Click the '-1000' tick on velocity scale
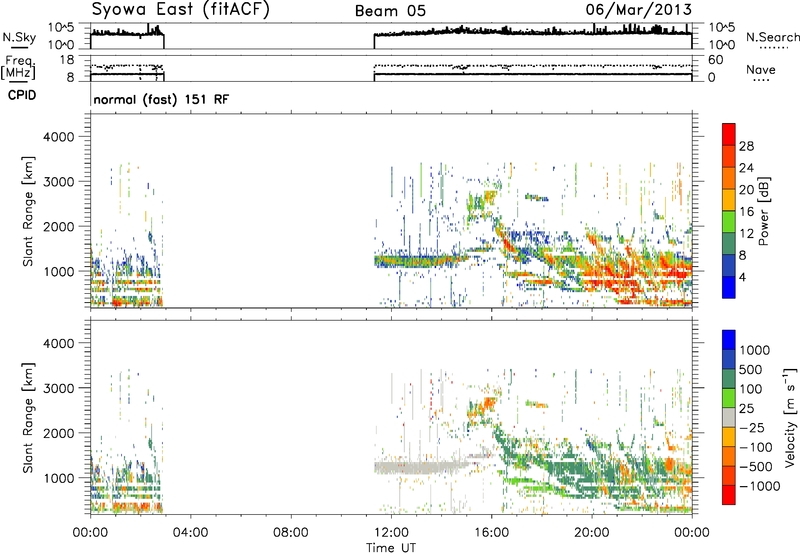Image resolution: width=800 pixels, height=554 pixels. (x=760, y=486)
